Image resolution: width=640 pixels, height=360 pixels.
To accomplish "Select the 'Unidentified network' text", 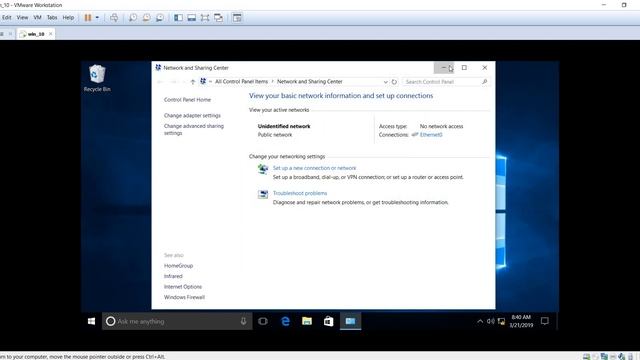I will point(284,126).
